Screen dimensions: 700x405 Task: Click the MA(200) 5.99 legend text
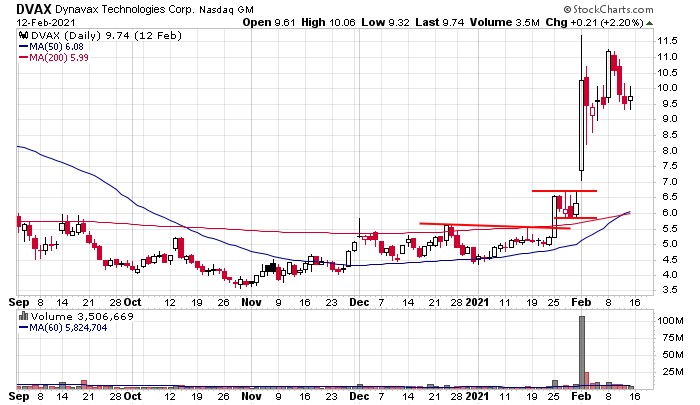59,58
